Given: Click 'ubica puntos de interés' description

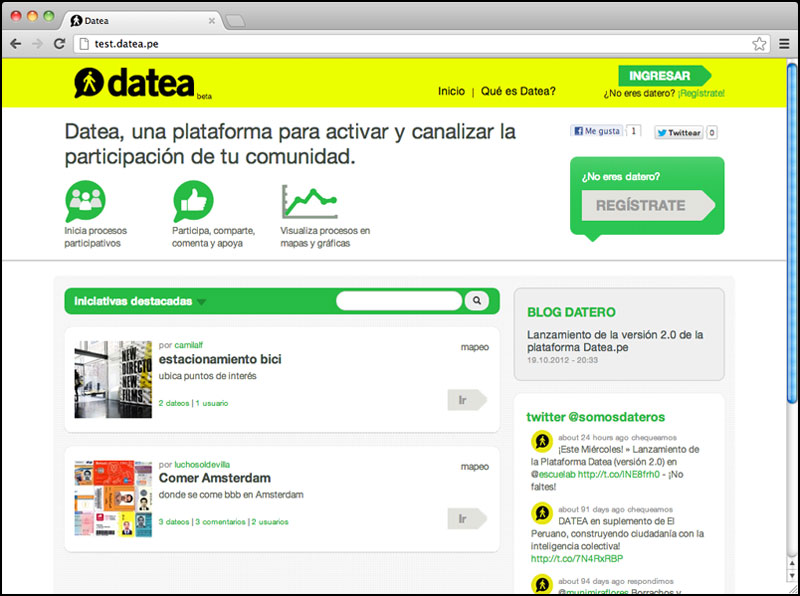Looking at the screenshot, I should [207, 376].
